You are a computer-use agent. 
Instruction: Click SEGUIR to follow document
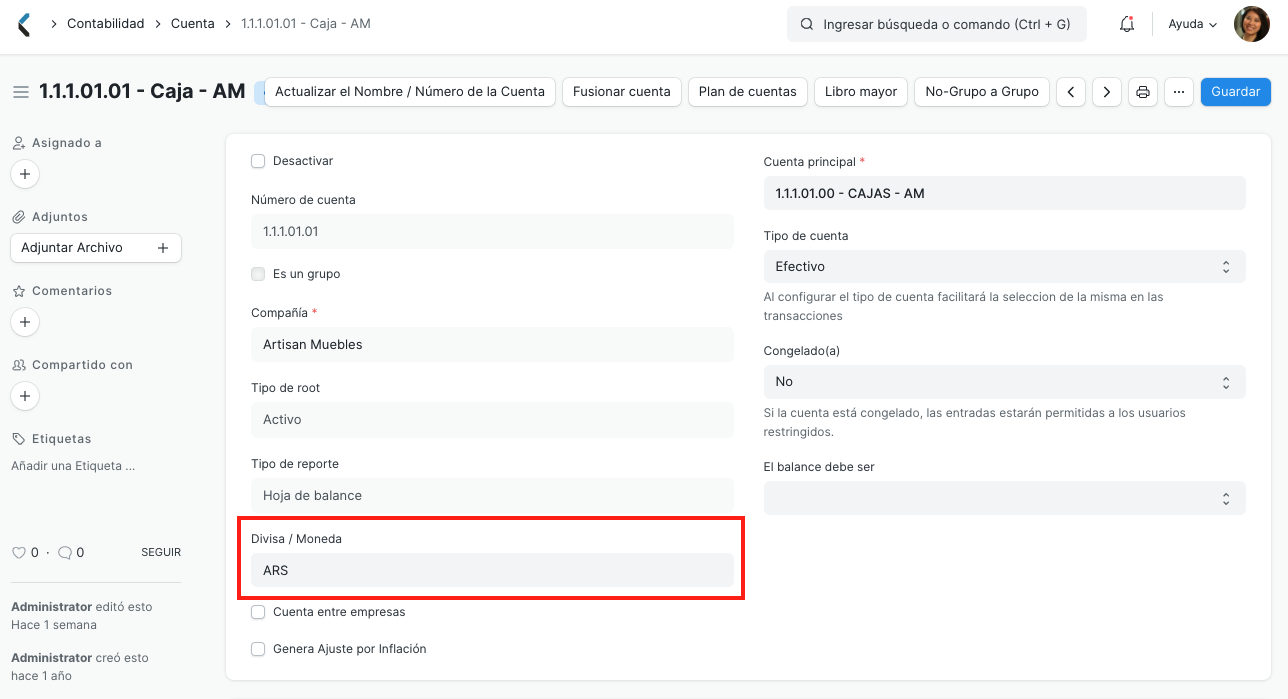(161, 552)
